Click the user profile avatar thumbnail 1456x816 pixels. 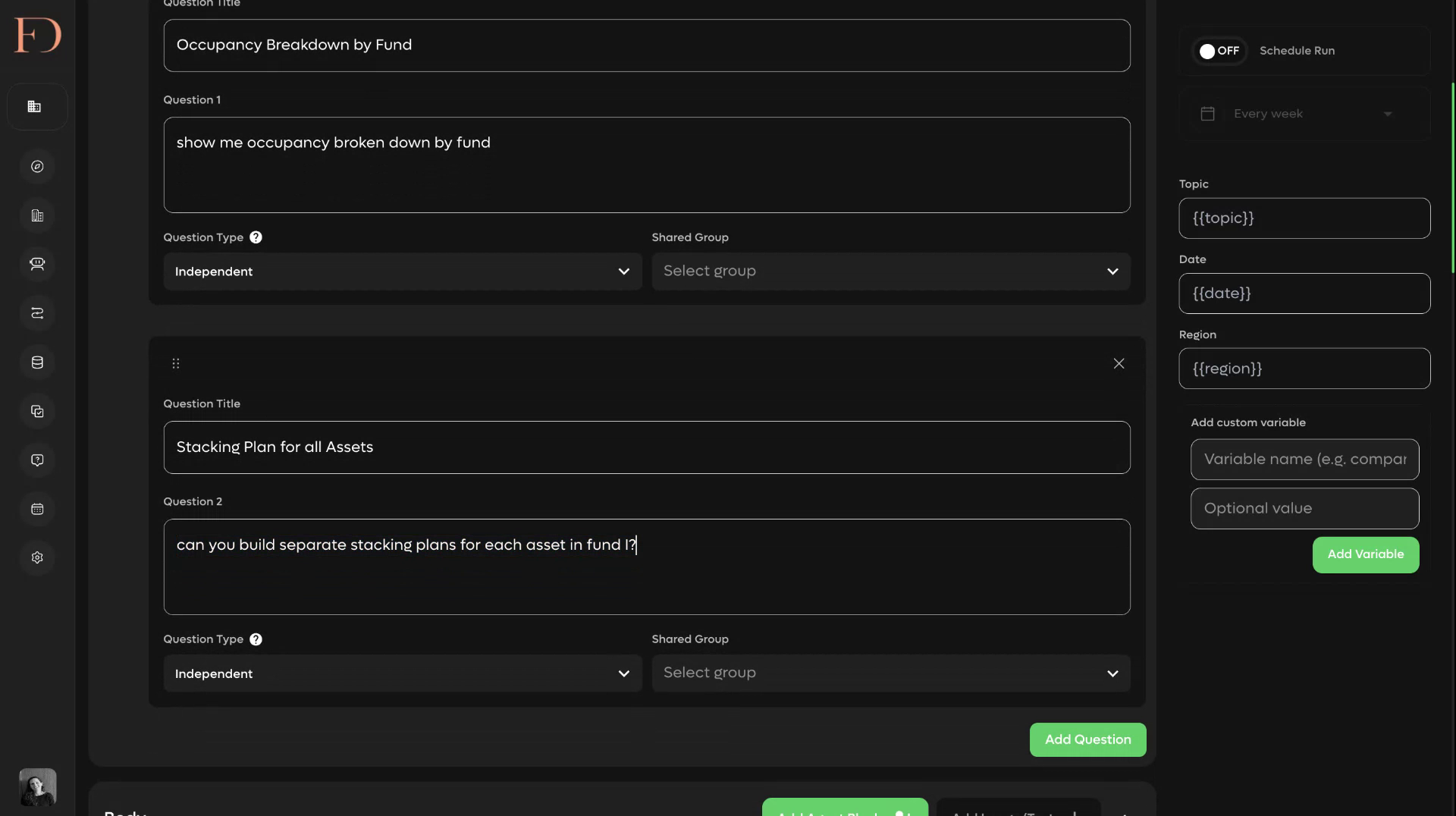37,787
